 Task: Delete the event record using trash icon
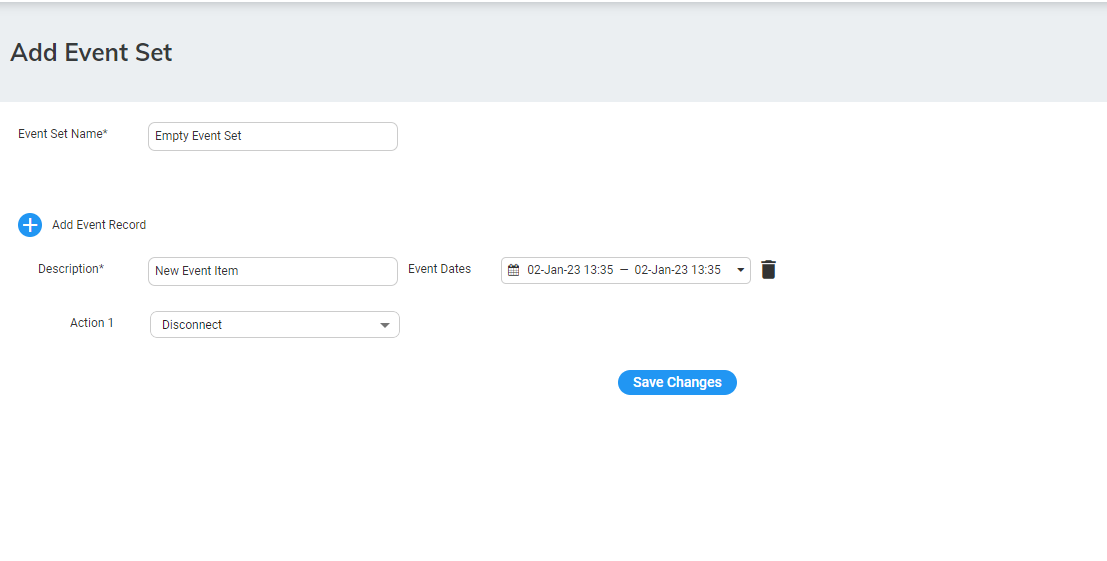click(x=768, y=270)
